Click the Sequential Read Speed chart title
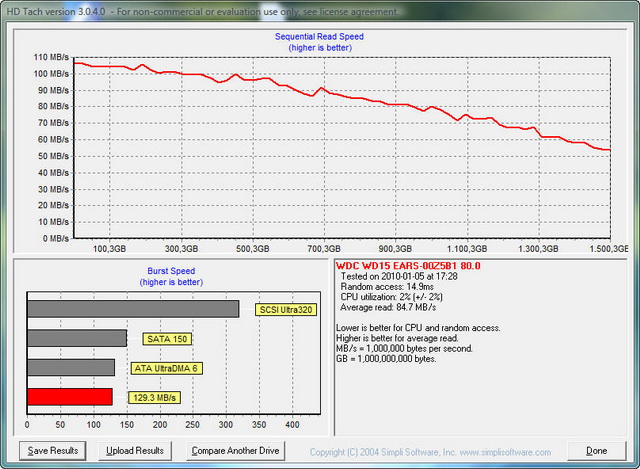 point(319,36)
